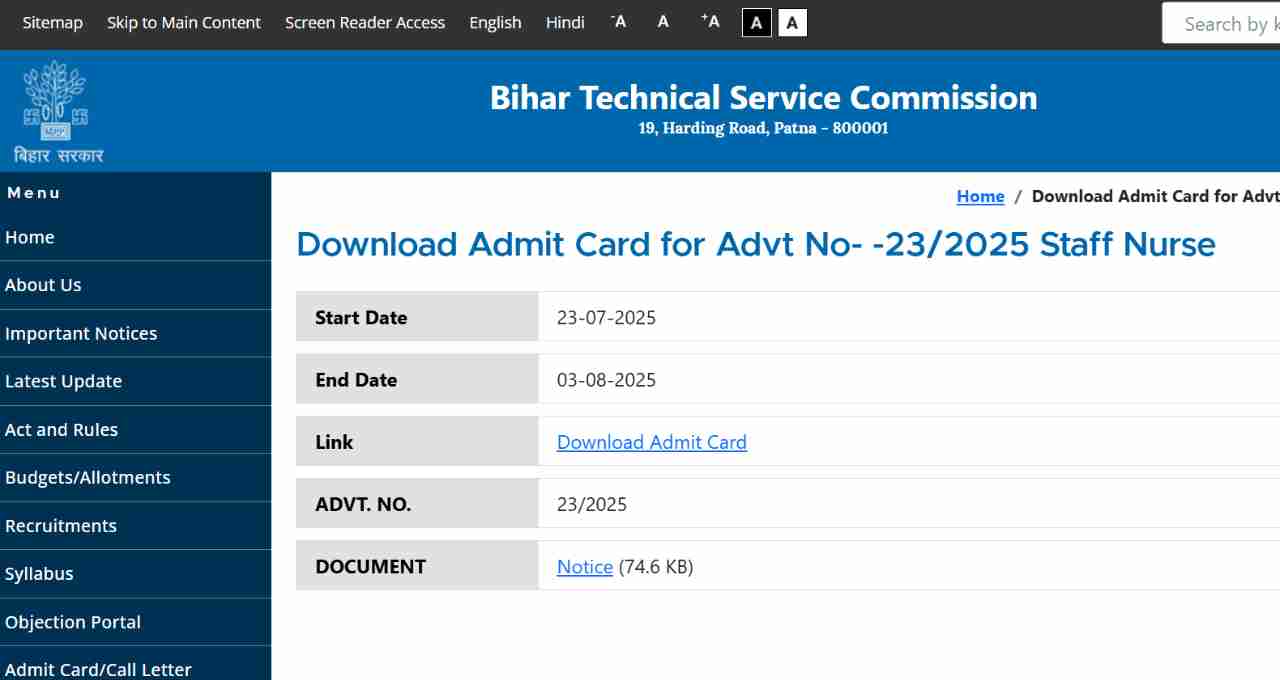Screen dimensions: 1280x680
Task: Open the Notice document link
Action: tap(585, 567)
